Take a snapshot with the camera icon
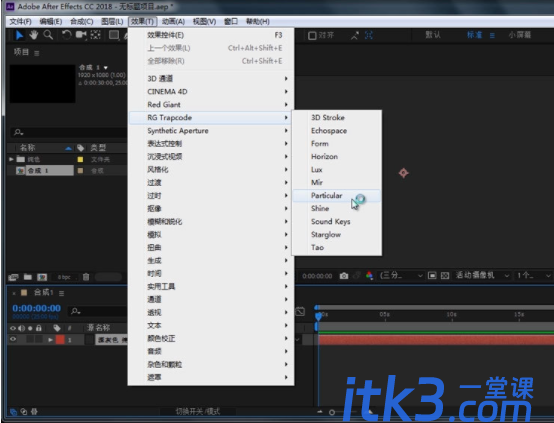554x423 pixels. coord(344,276)
